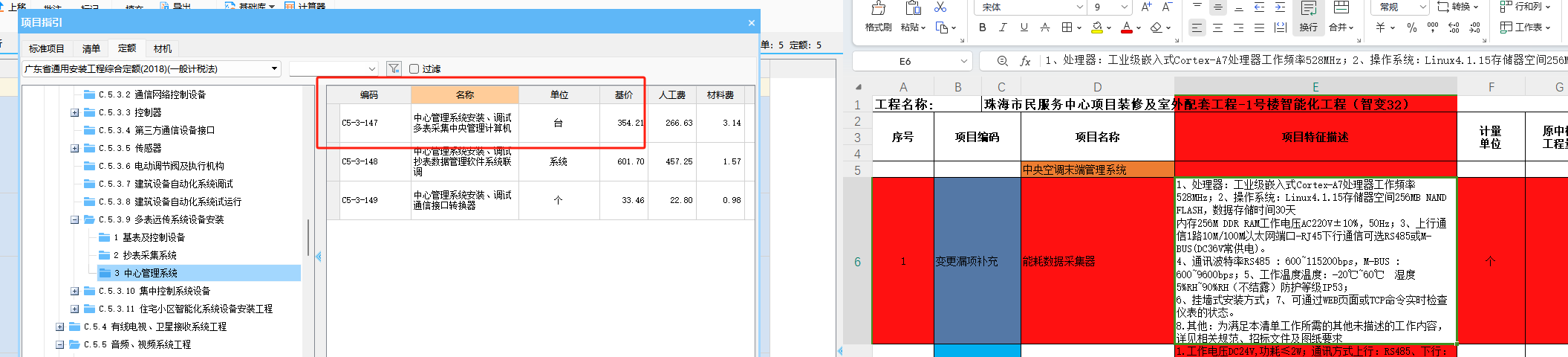This screenshot has width=1568, height=357.
Task: Decrease the indent level
Action: coord(1259,7)
